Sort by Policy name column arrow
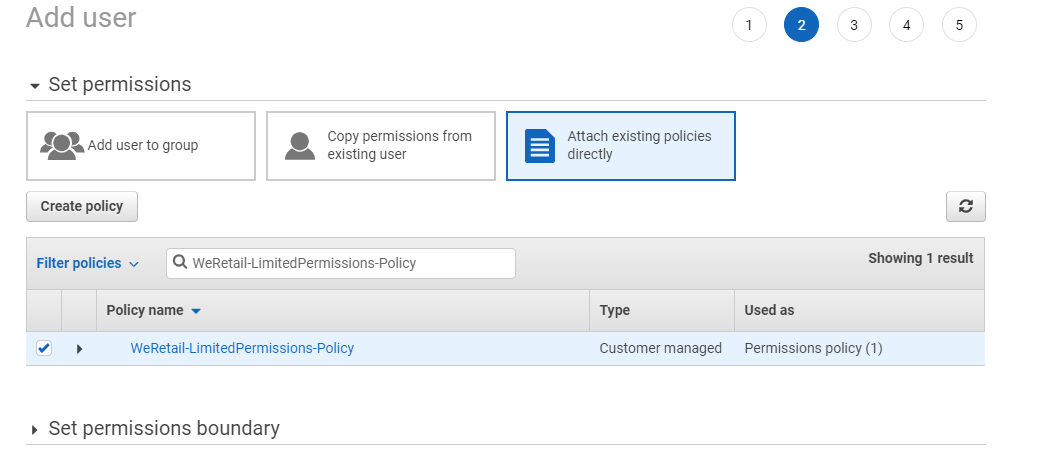The image size is (1040, 466). click(196, 311)
